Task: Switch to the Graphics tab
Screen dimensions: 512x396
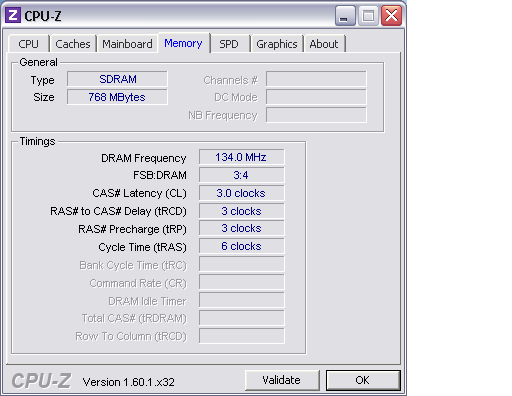Action: 277,44
